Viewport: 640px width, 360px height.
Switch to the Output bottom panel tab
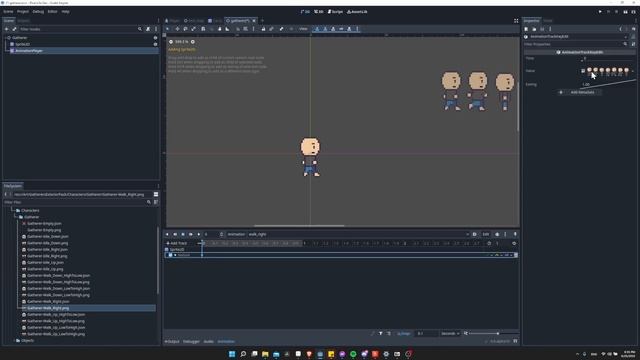click(x=172, y=342)
